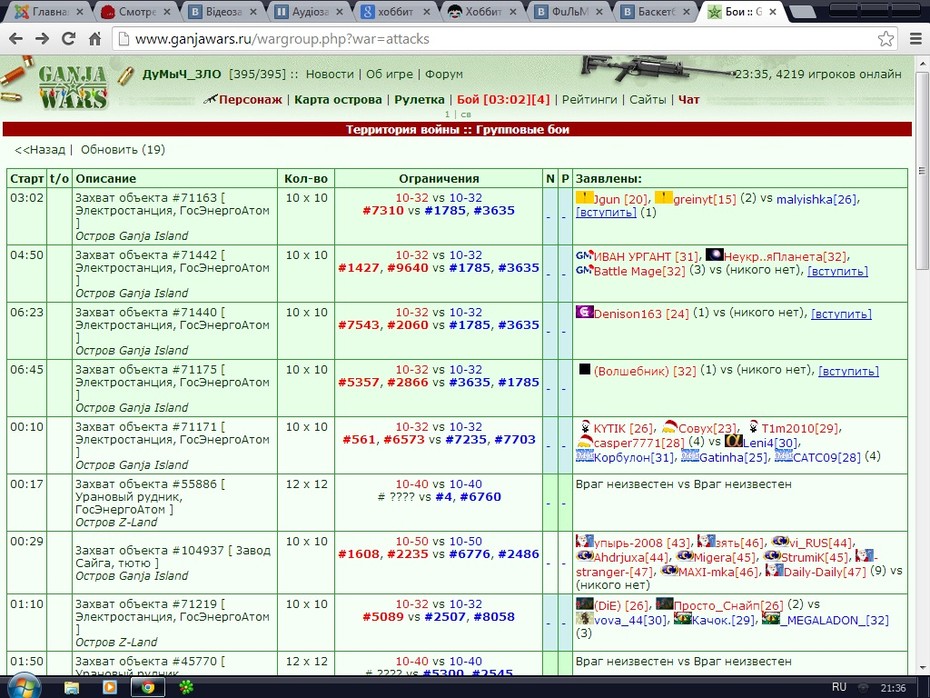The height and width of the screenshot is (698, 930).
Task: Open Chrome from the taskbar
Action: (x=147, y=687)
